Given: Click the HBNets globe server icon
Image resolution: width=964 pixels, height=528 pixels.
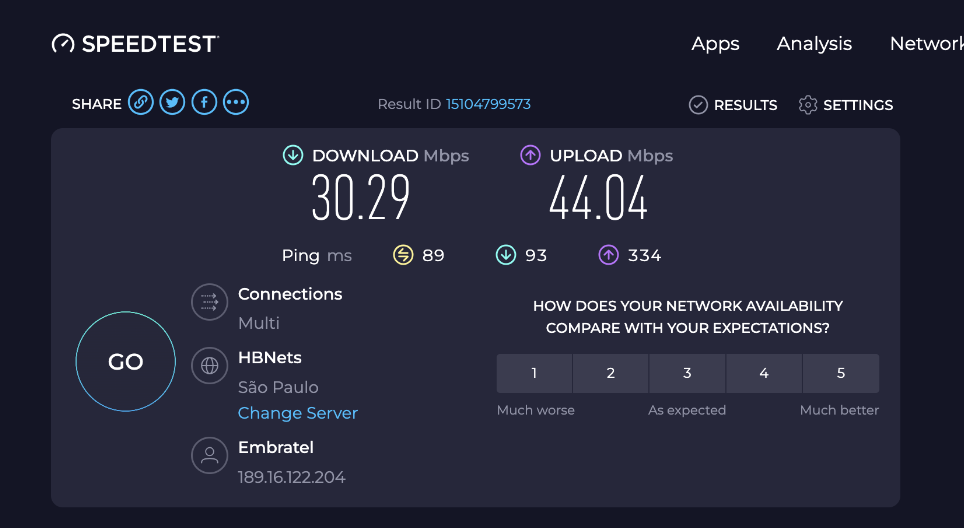Looking at the screenshot, I should 210,365.
